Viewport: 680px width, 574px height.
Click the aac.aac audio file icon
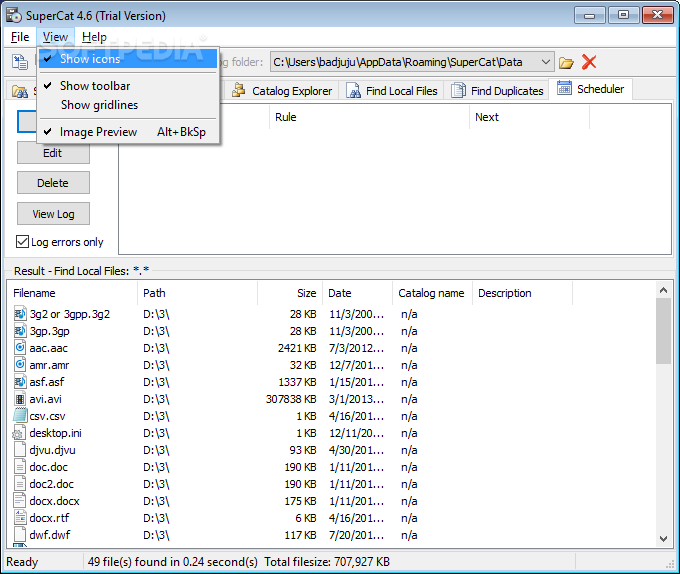coord(20,348)
